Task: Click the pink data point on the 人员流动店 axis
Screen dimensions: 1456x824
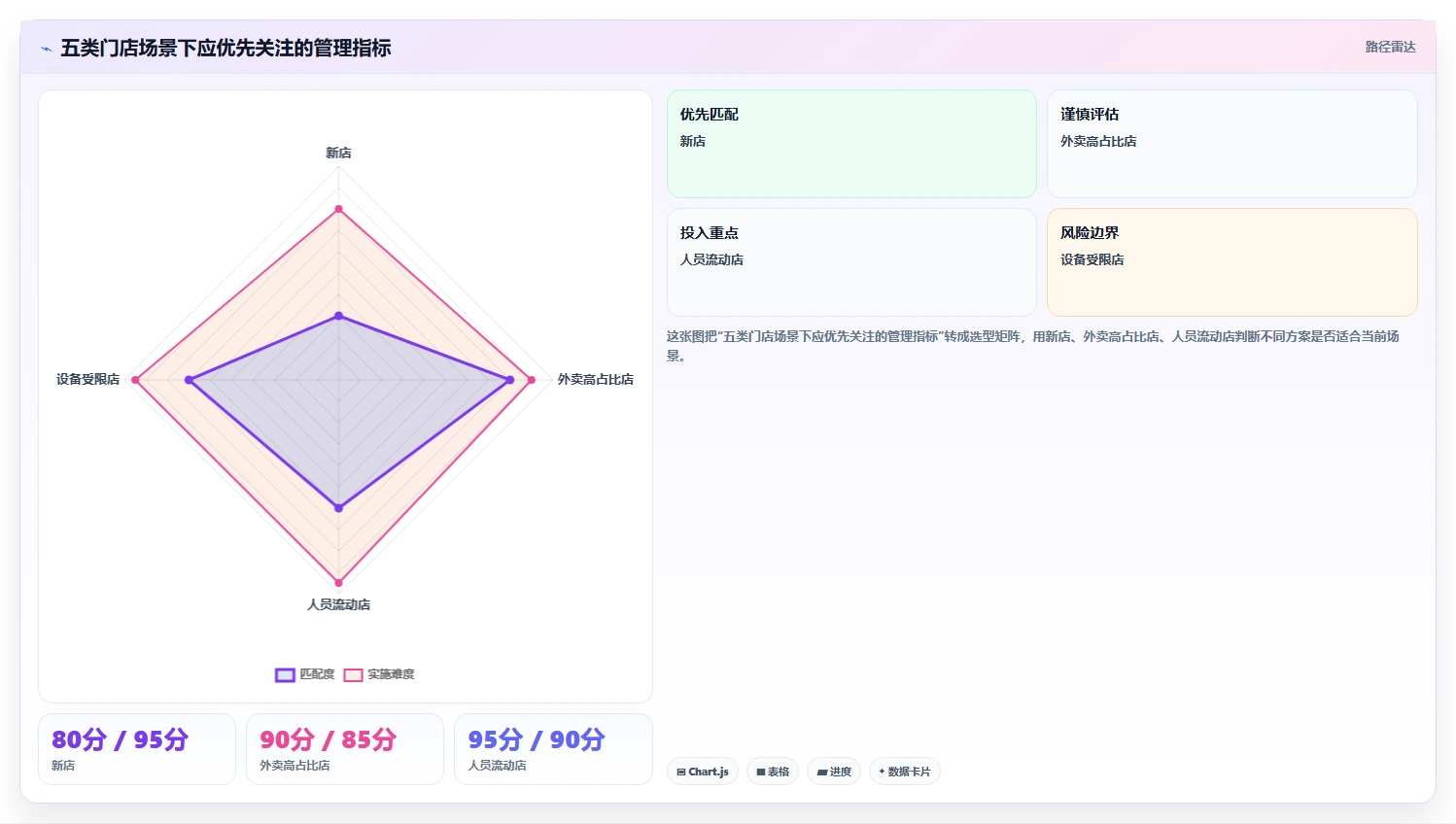Action: (x=338, y=583)
